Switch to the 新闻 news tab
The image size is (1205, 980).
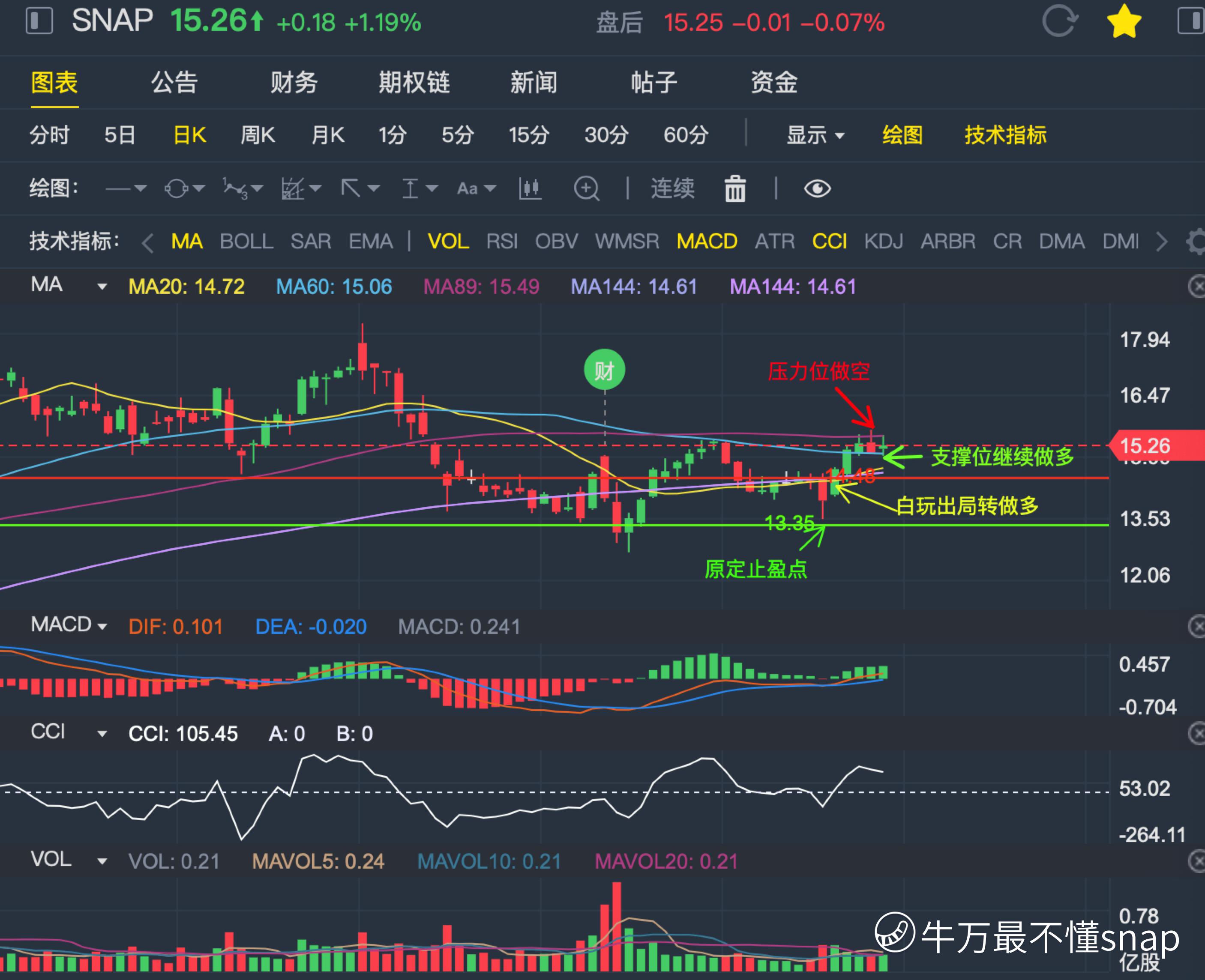tap(534, 82)
